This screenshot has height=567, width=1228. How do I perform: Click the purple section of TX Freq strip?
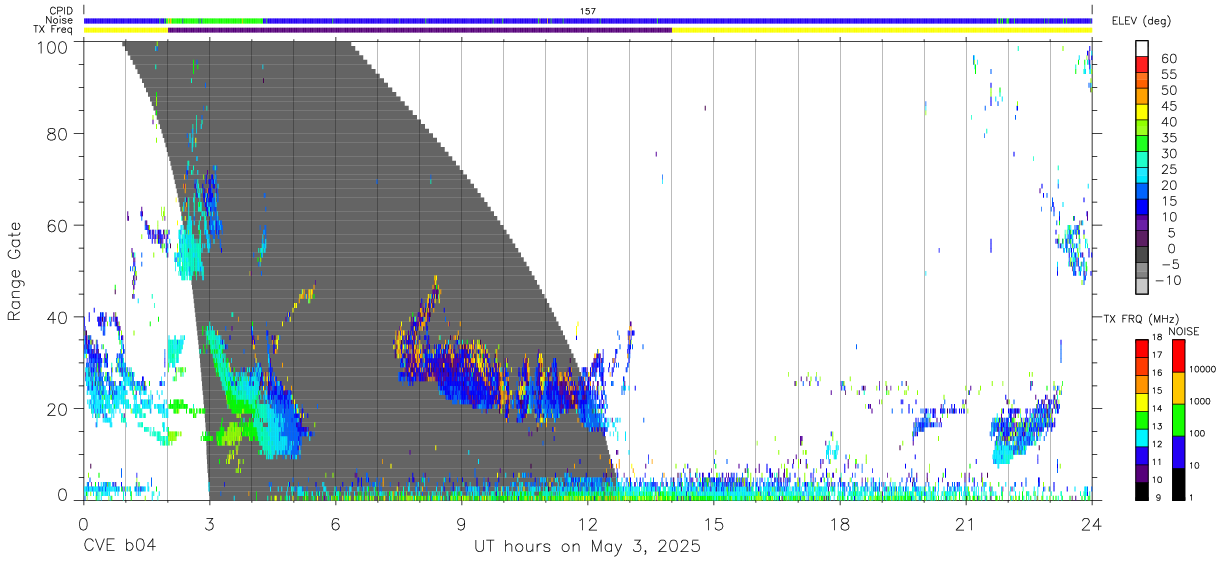[420, 30]
